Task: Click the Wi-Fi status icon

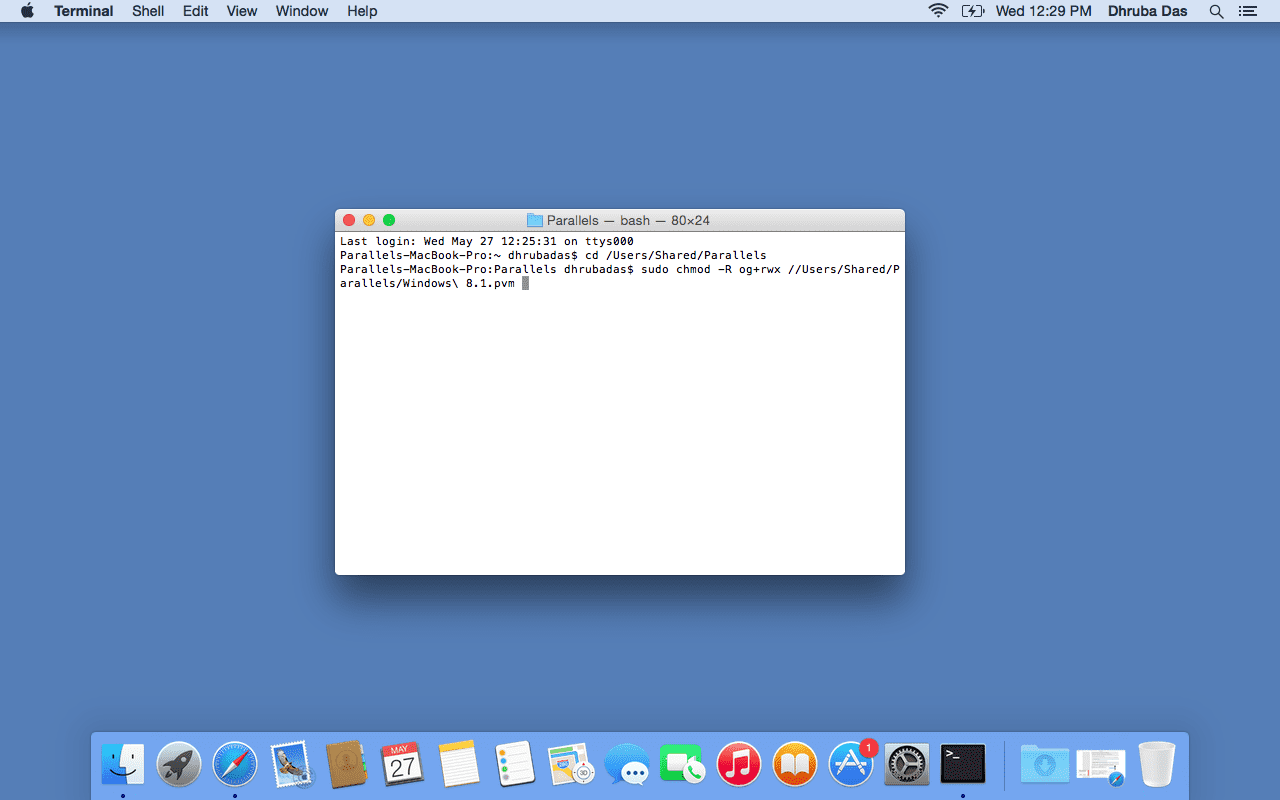Action: (x=938, y=11)
